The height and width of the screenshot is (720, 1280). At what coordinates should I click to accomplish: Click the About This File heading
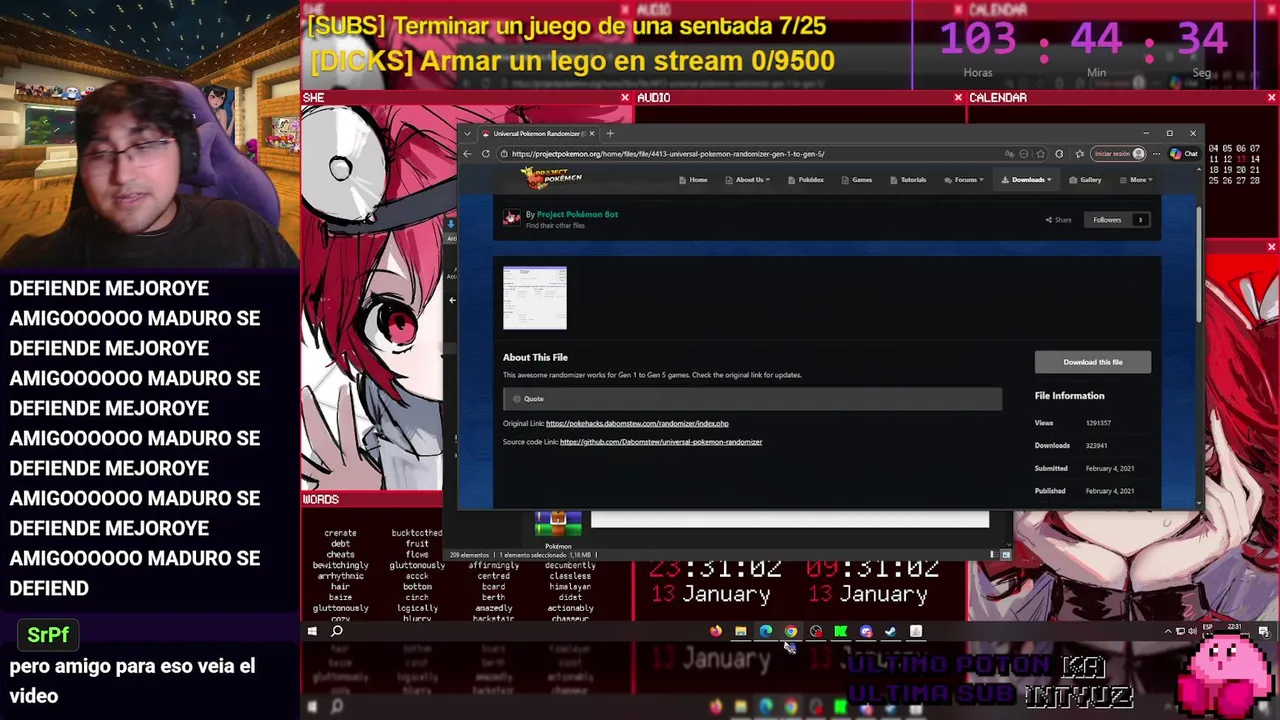(535, 357)
